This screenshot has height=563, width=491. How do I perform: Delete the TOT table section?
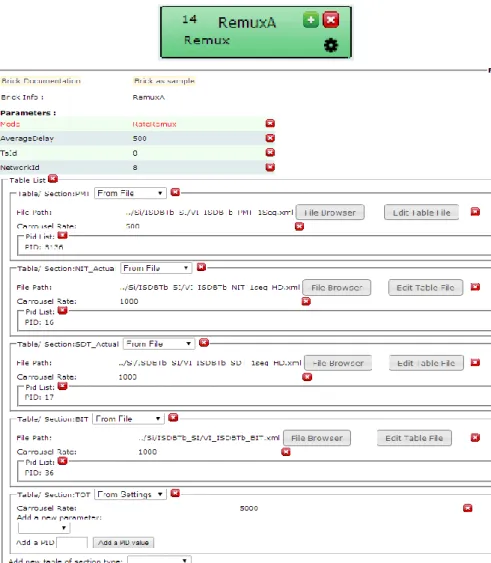point(175,493)
